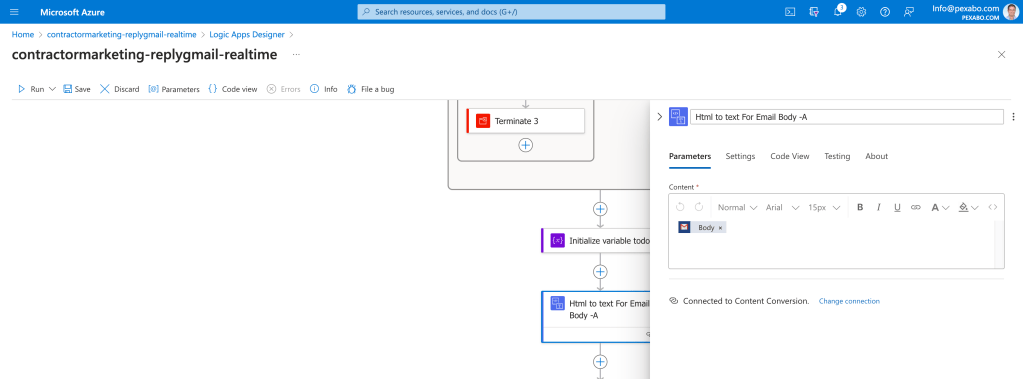The width and height of the screenshot is (1023, 379).
Task: Open the Azure portal hamburger menu
Action: [14, 12]
